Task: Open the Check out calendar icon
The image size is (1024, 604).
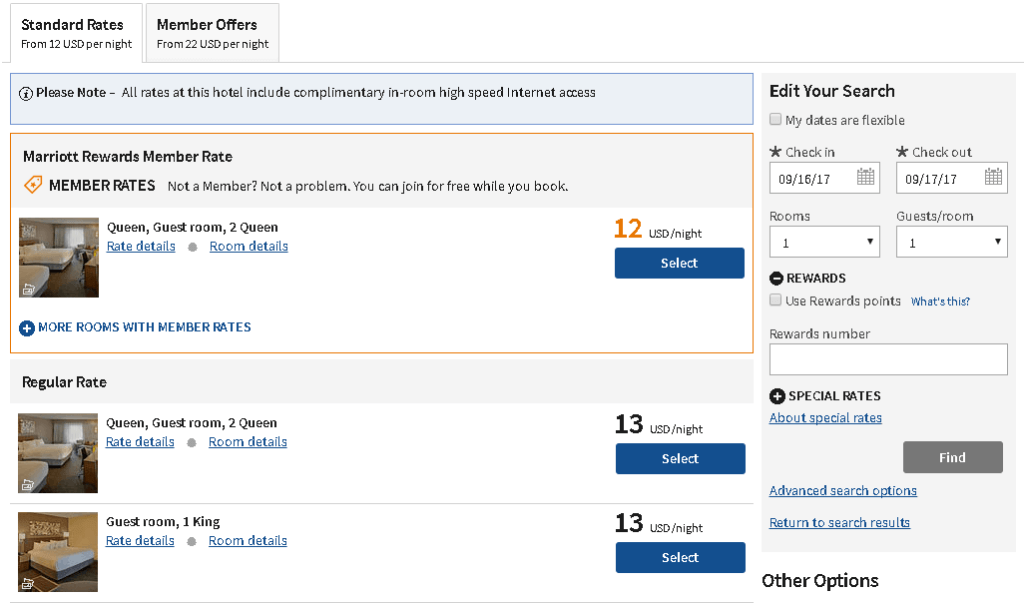Action: pyautogui.click(x=993, y=176)
